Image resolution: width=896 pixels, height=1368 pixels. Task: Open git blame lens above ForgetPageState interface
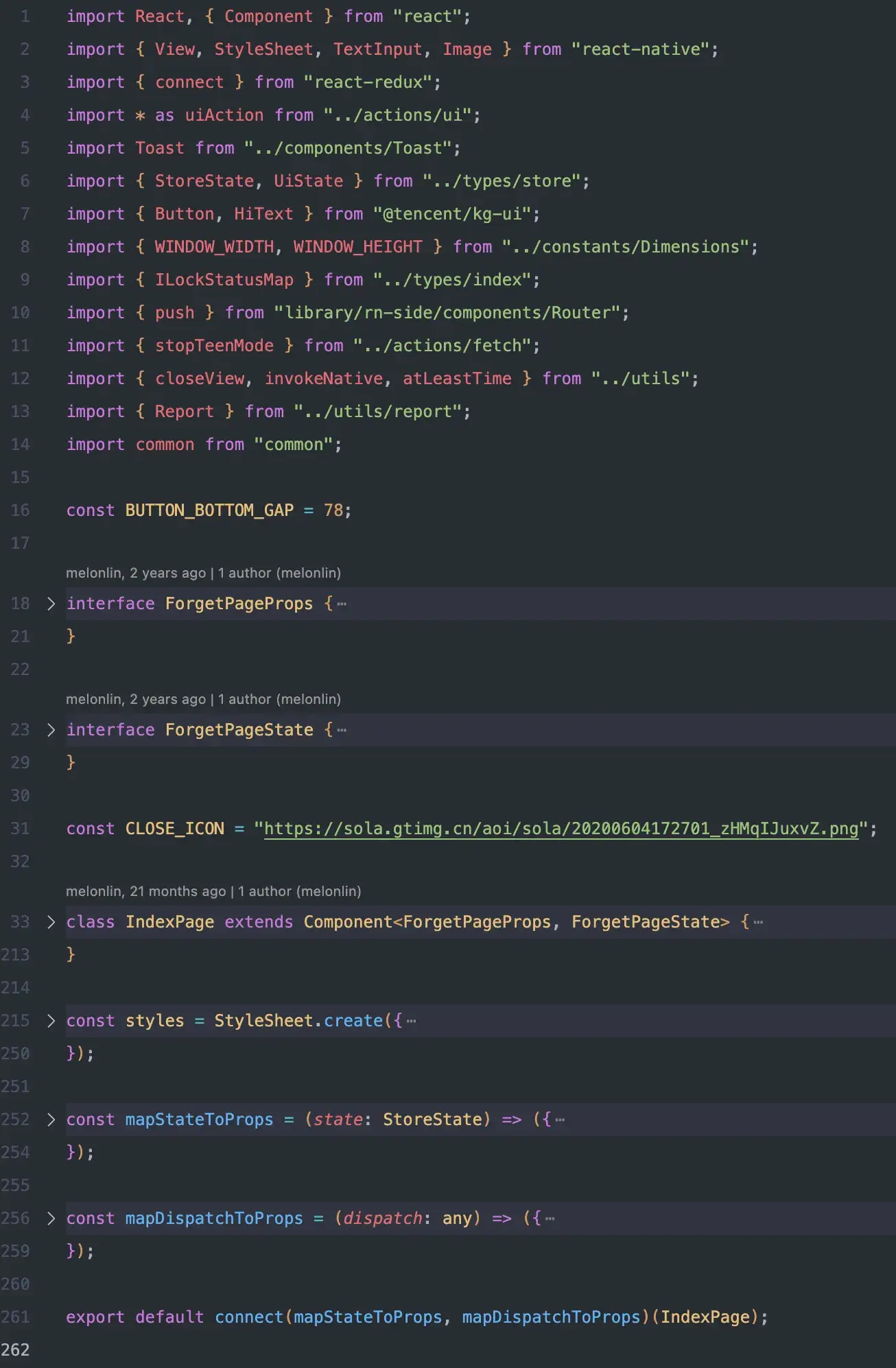pyautogui.click(x=203, y=699)
